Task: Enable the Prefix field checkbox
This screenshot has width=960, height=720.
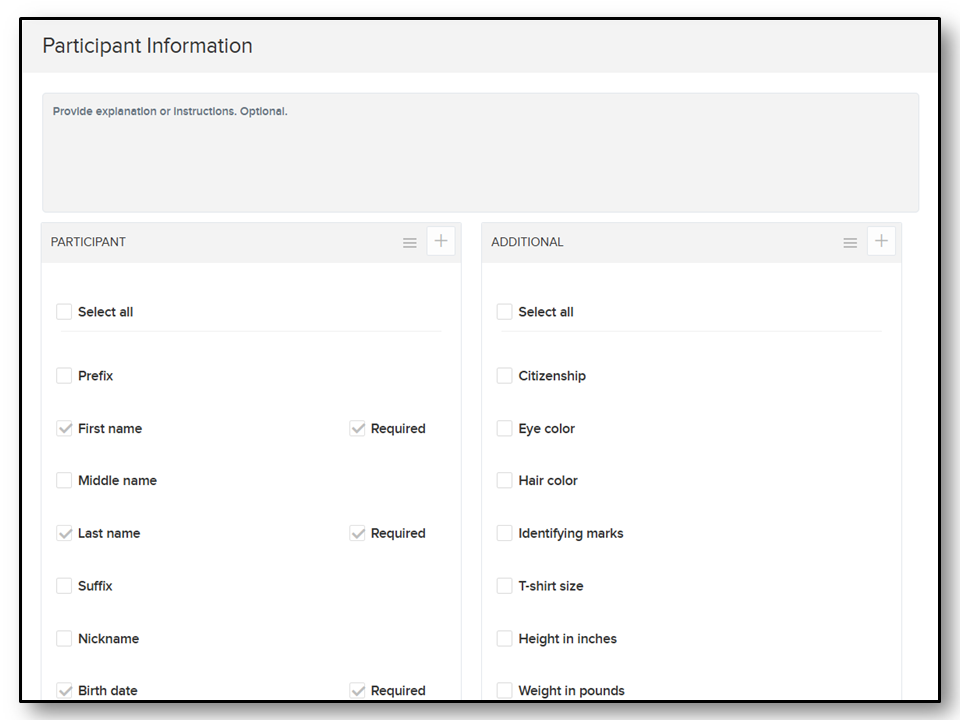Action: pyautogui.click(x=64, y=375)
